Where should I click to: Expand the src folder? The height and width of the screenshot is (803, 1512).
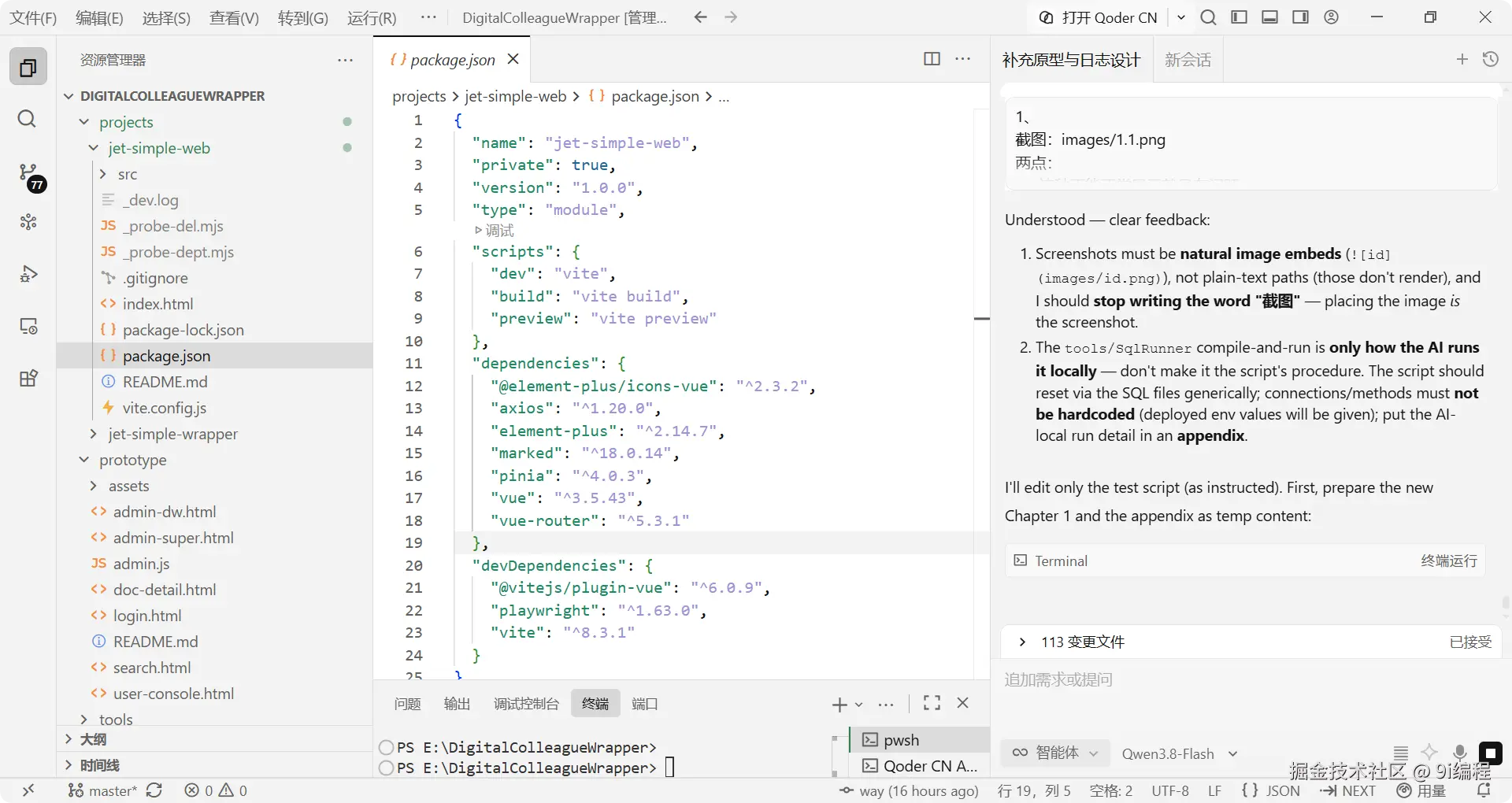[103, 174]
